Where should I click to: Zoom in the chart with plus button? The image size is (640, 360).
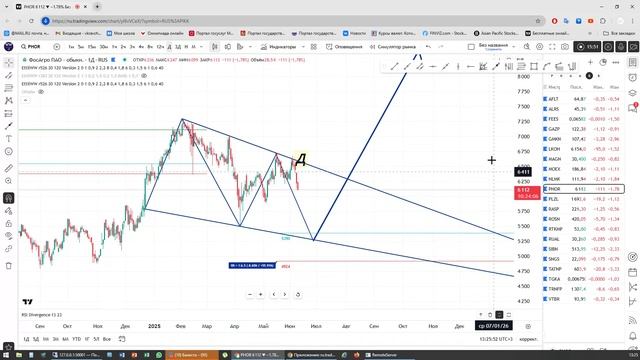tap(260, 294)
